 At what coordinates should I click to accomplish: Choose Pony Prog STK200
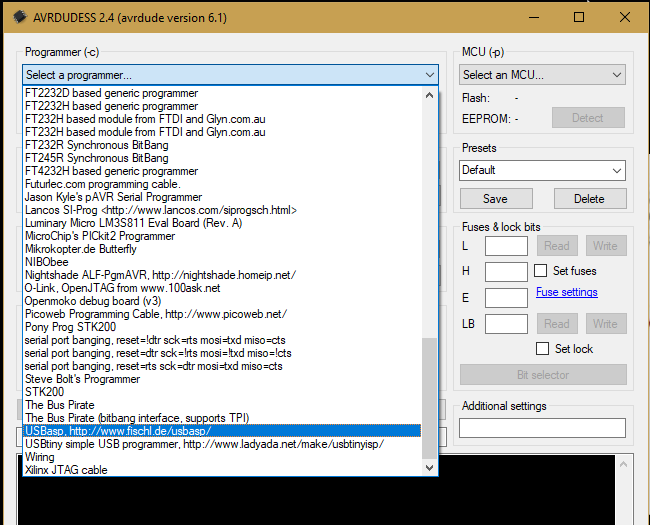(222, 327)
